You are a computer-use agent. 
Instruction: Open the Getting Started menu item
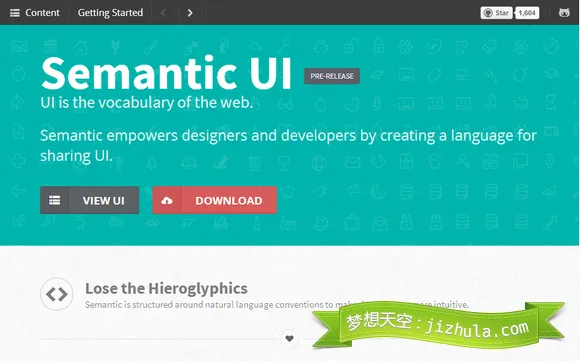click(x=110, y=13)
